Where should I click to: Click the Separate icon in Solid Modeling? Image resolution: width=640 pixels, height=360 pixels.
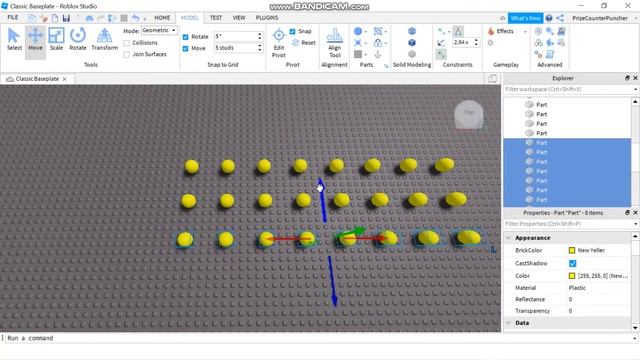412,54
